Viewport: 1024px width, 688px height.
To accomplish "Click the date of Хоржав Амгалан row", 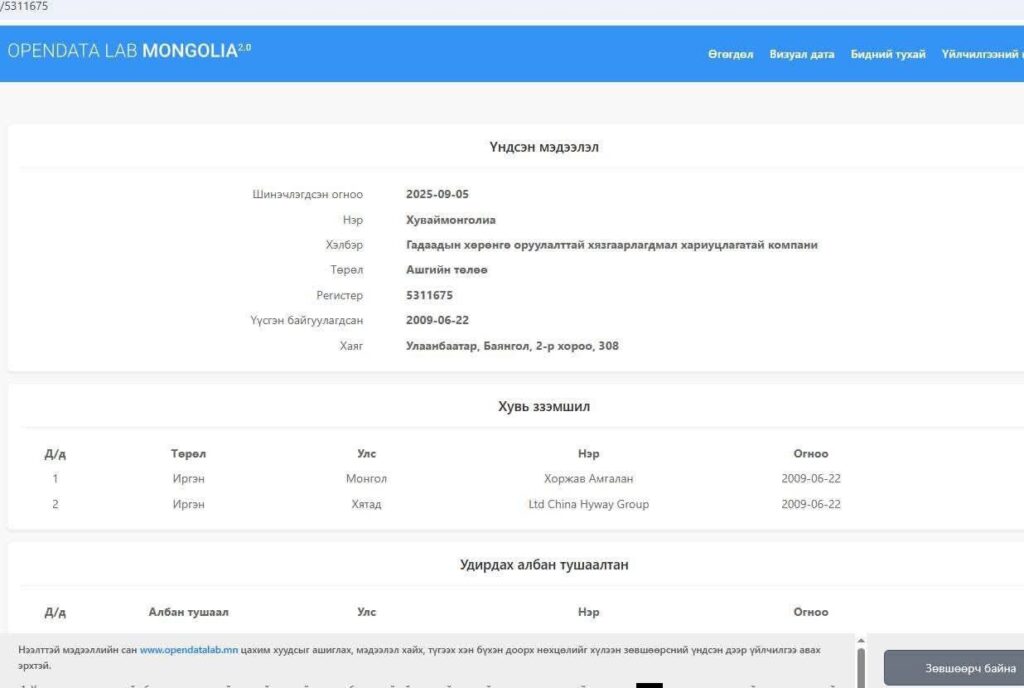I will (810, 478).
